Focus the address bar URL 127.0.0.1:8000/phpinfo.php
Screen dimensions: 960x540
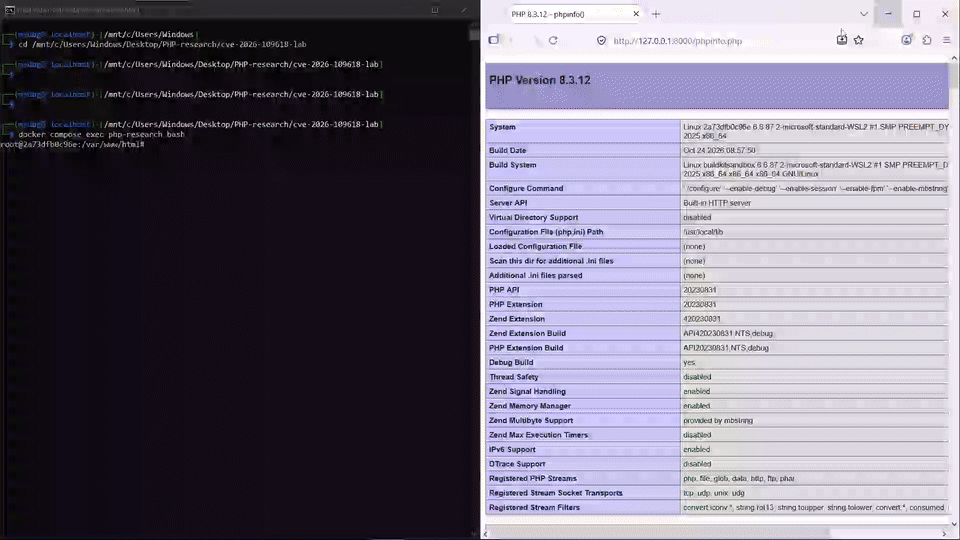point(677,41)
